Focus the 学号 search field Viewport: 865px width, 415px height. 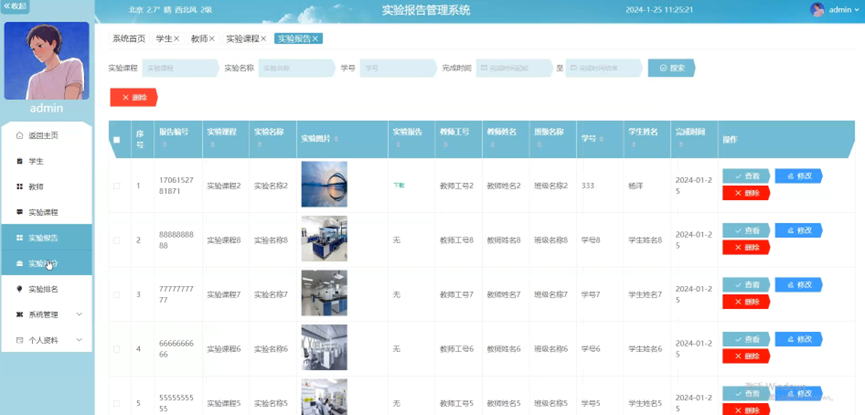398,68
